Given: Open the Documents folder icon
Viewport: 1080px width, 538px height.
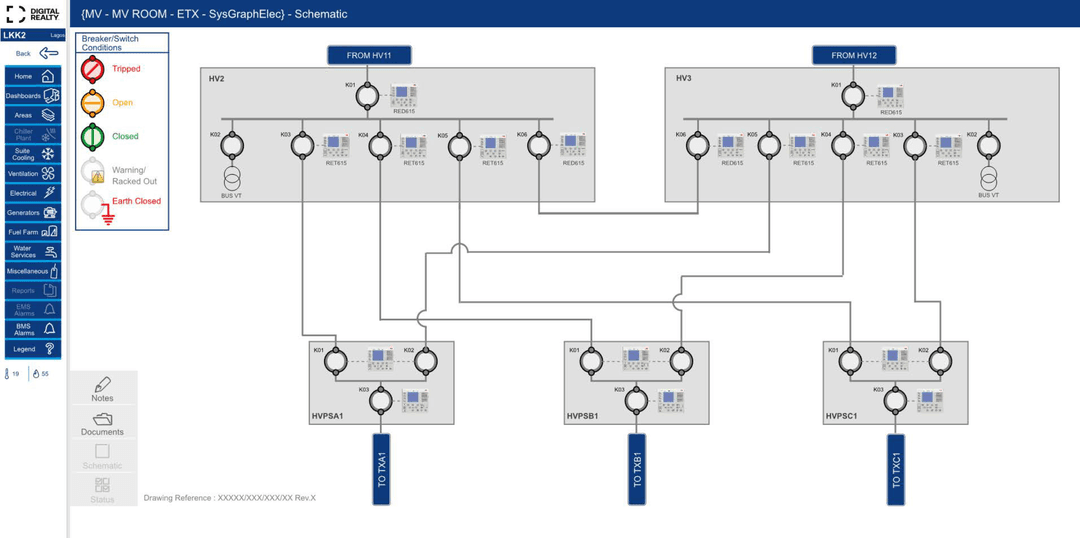Looking at the screenshot, I should click(x=103, y=418).
